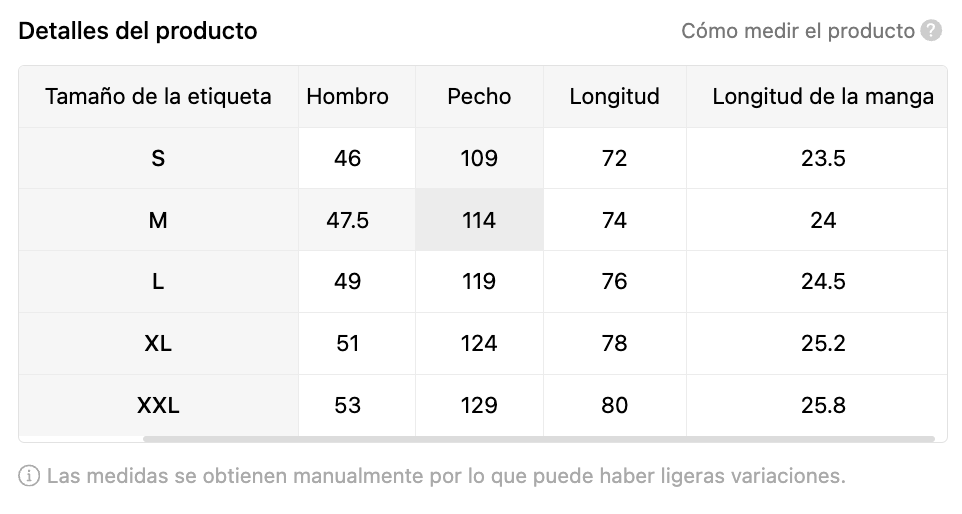Click the highlighted chest value 114

coord(479,220)
